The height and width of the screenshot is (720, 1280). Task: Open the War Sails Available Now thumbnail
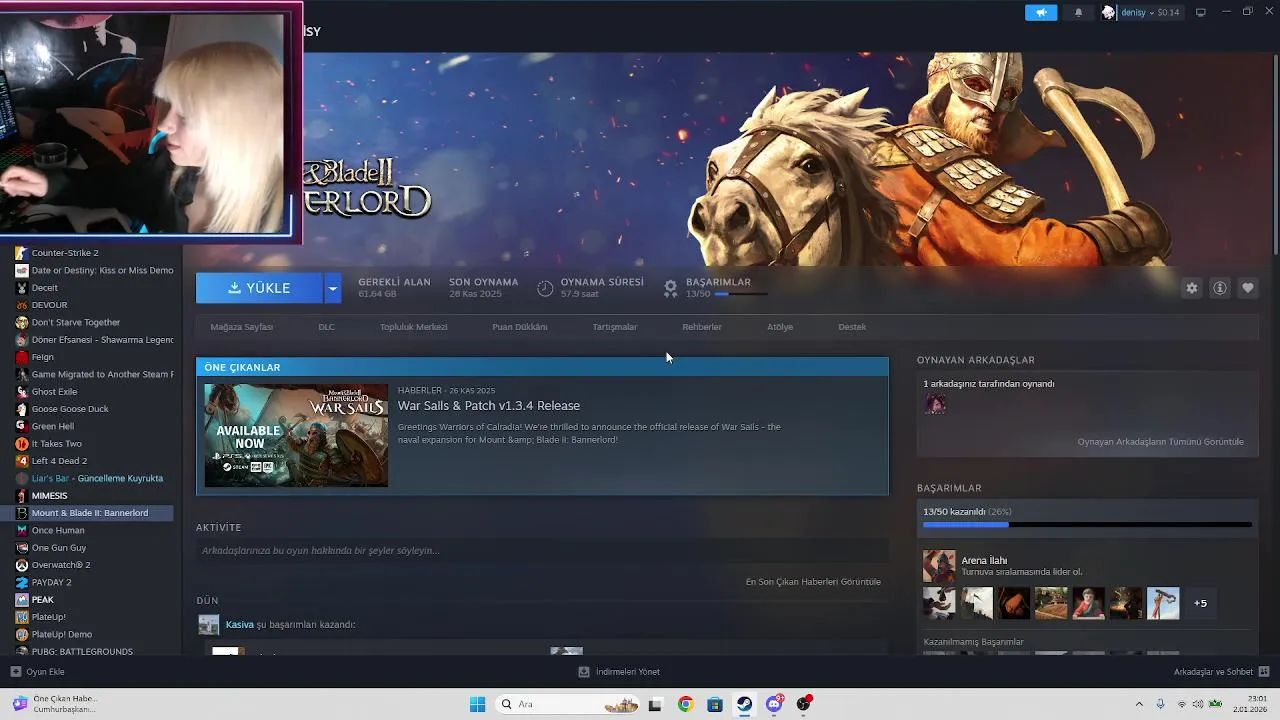point(296,435)
